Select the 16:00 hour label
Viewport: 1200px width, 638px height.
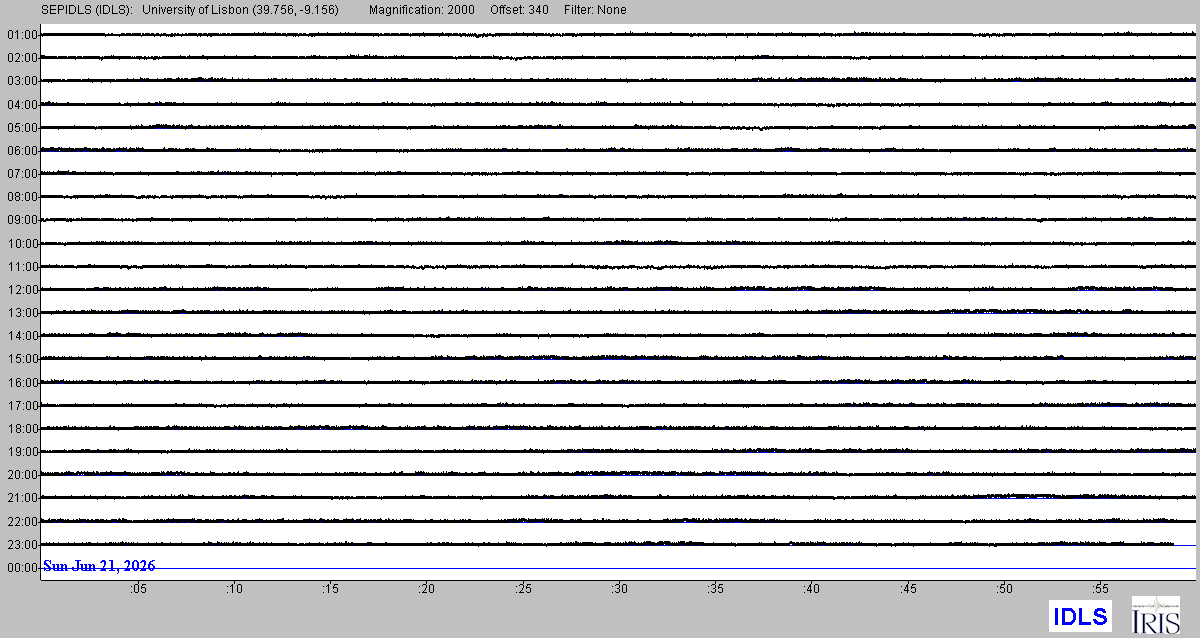[22, 383]
